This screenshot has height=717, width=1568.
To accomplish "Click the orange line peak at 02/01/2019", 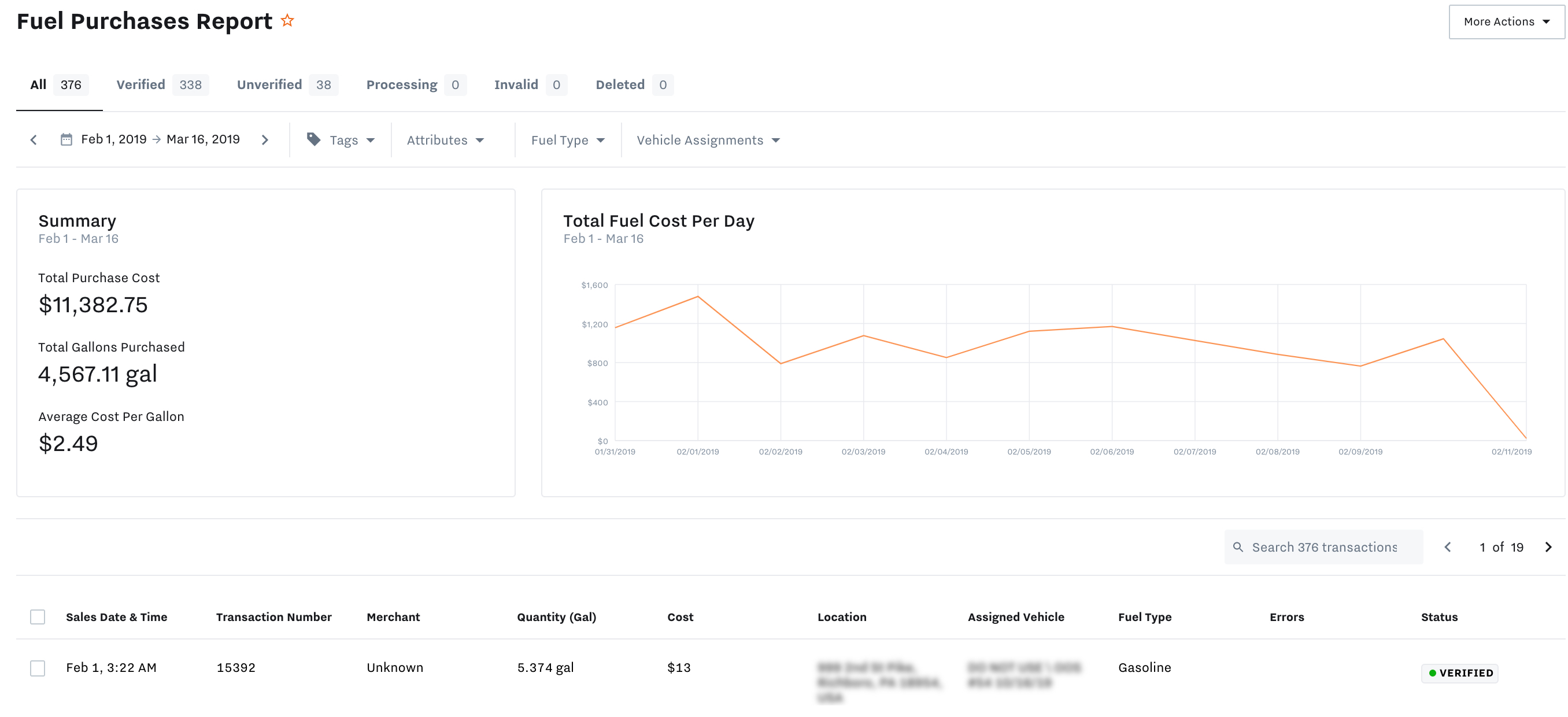I will coord(698,297).
